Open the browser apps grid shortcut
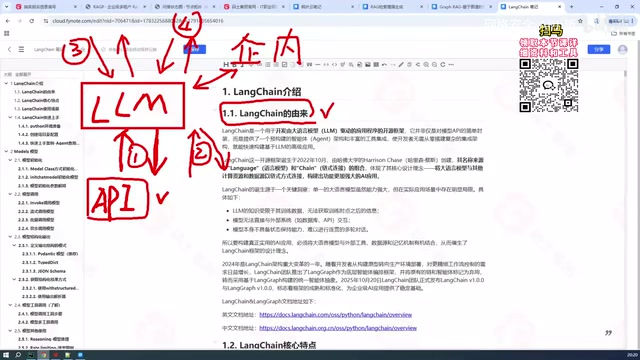Image resolution: width=640 pixels, height=360 pixels. pos(7,33)
